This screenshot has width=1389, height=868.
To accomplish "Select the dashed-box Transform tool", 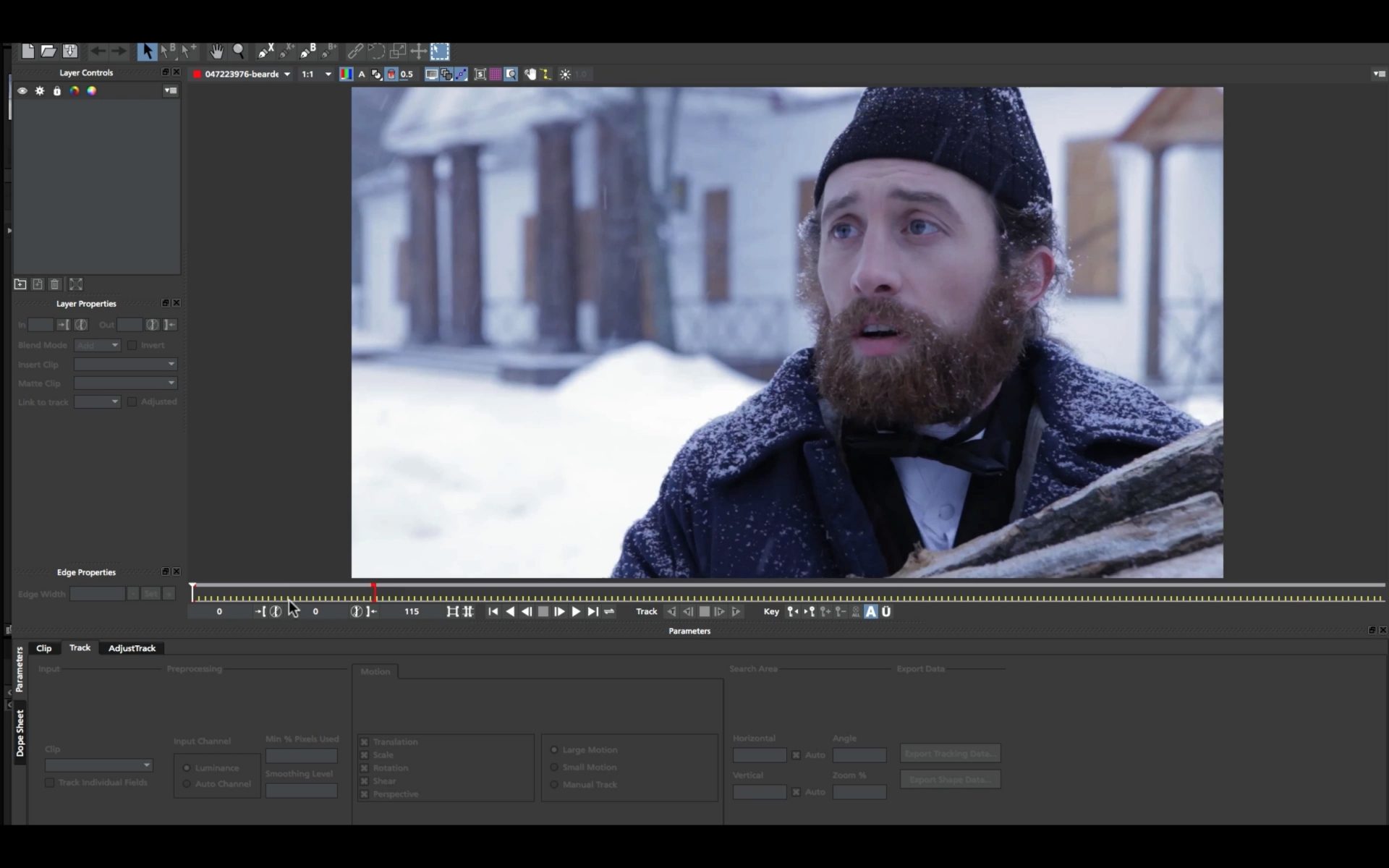I will pos(440,51).
